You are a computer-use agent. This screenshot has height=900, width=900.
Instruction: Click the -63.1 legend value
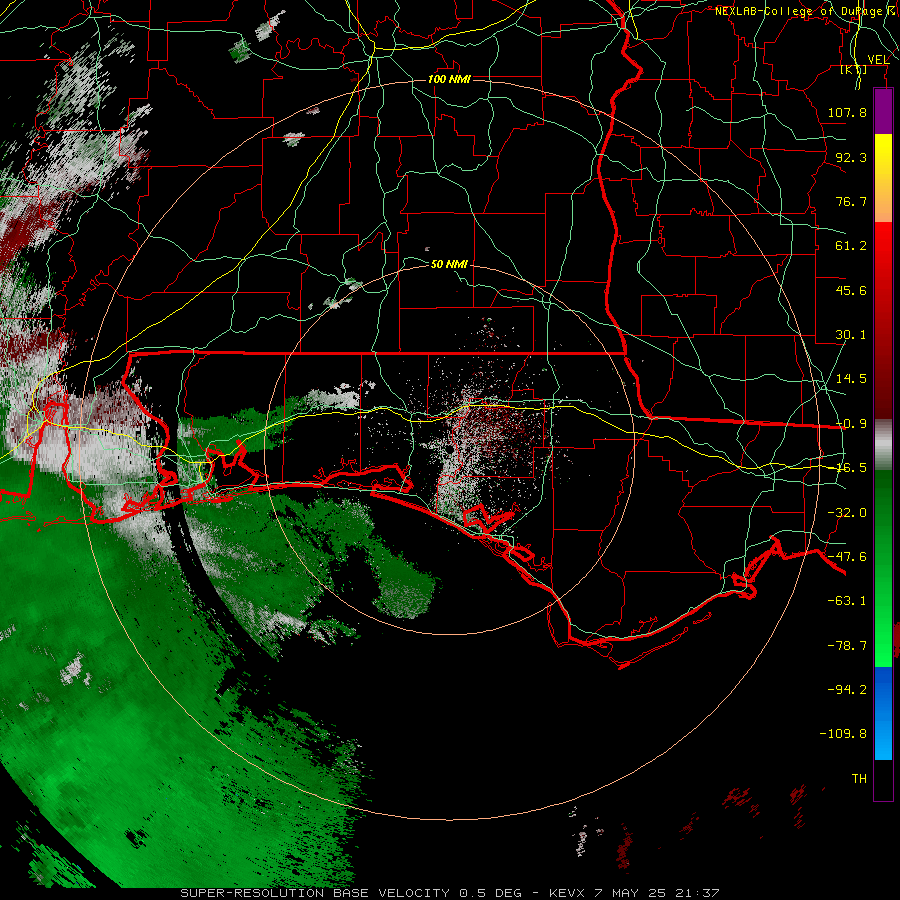(847, 601)
